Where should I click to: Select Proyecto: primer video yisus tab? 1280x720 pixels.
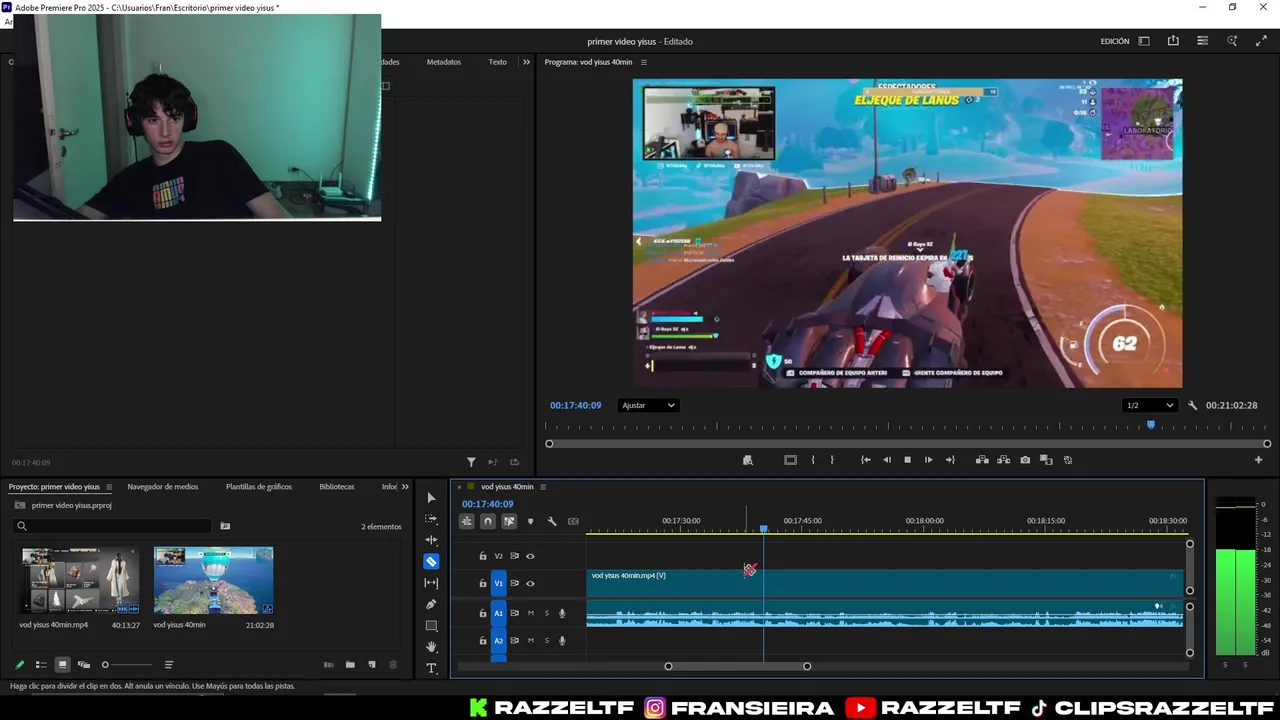click(x=54, y=487)
